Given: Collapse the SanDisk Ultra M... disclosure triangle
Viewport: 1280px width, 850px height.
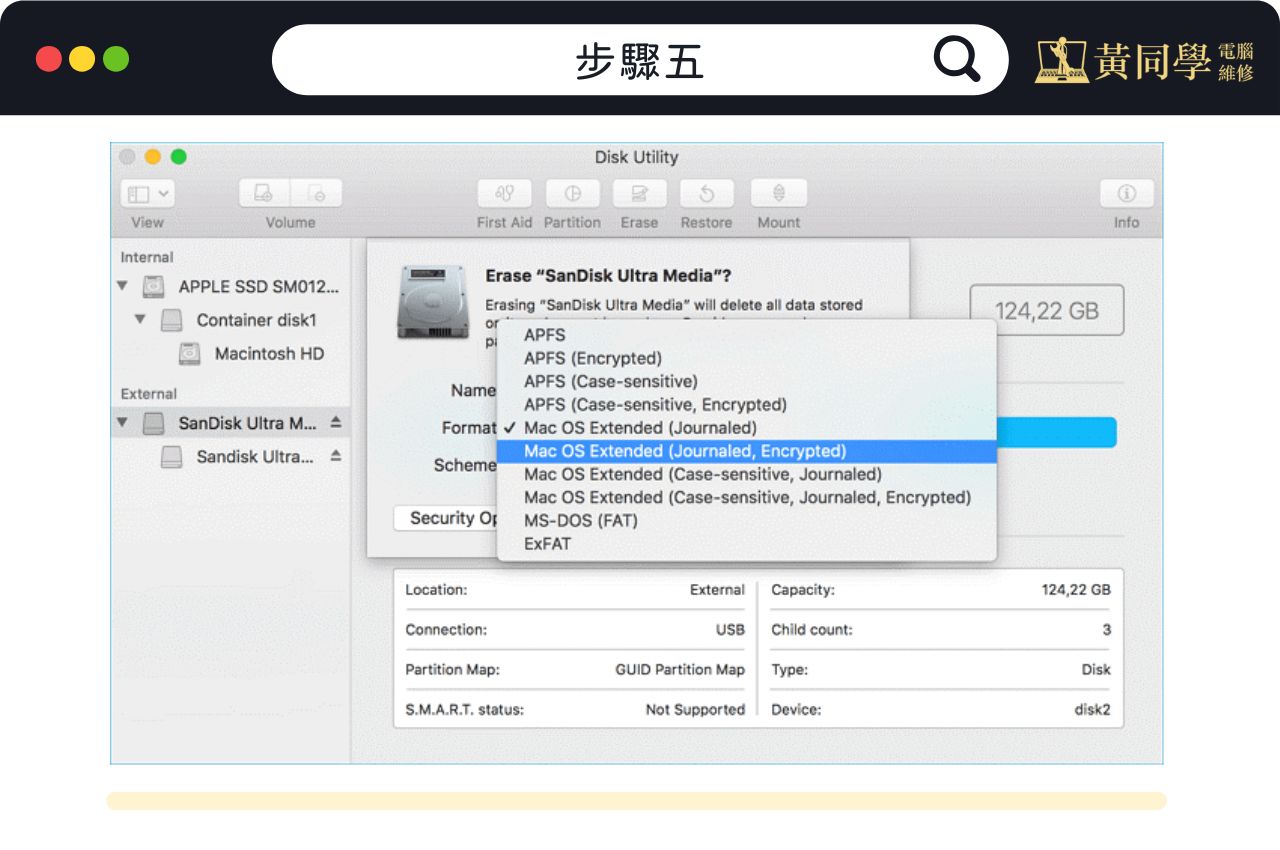Looking at the screenshot, I should pos(122,423).
